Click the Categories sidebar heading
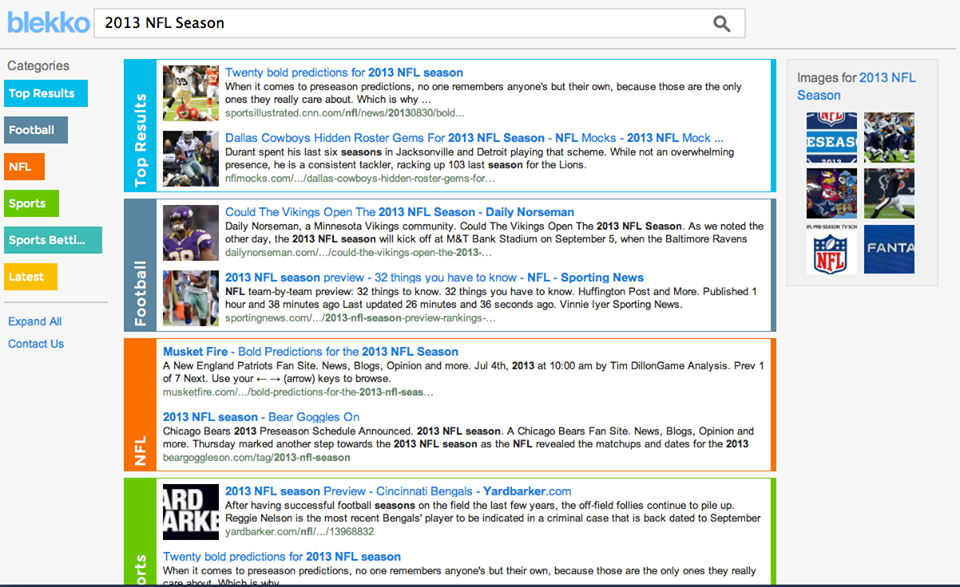This screenshot has width=960, height=587. 38,65
